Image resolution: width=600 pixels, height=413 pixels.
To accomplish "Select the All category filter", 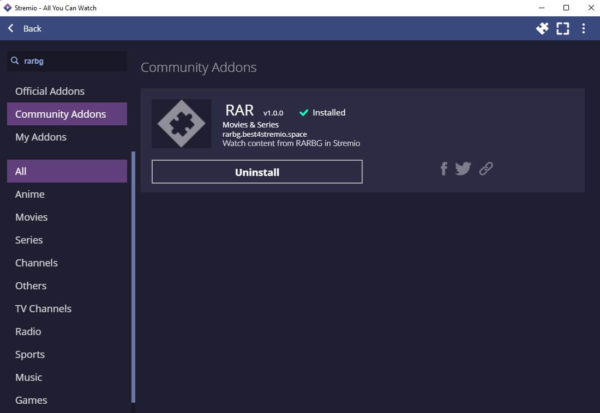I will pos(67,171).
